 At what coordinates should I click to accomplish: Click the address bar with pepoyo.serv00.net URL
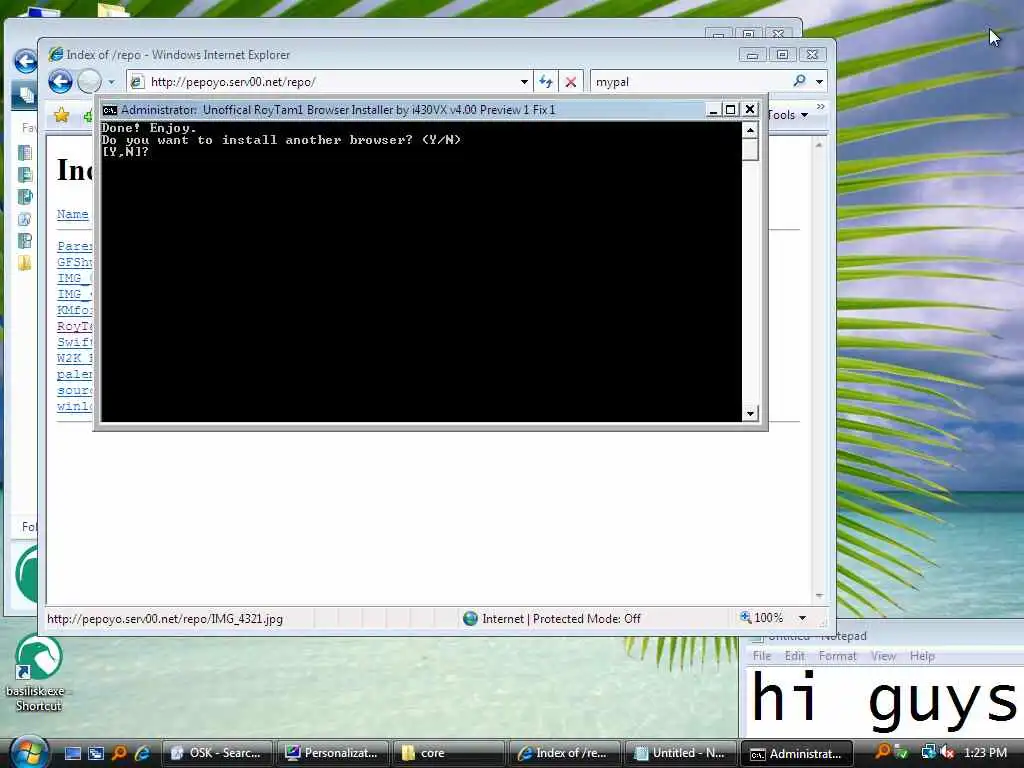[x=330, y=82]
